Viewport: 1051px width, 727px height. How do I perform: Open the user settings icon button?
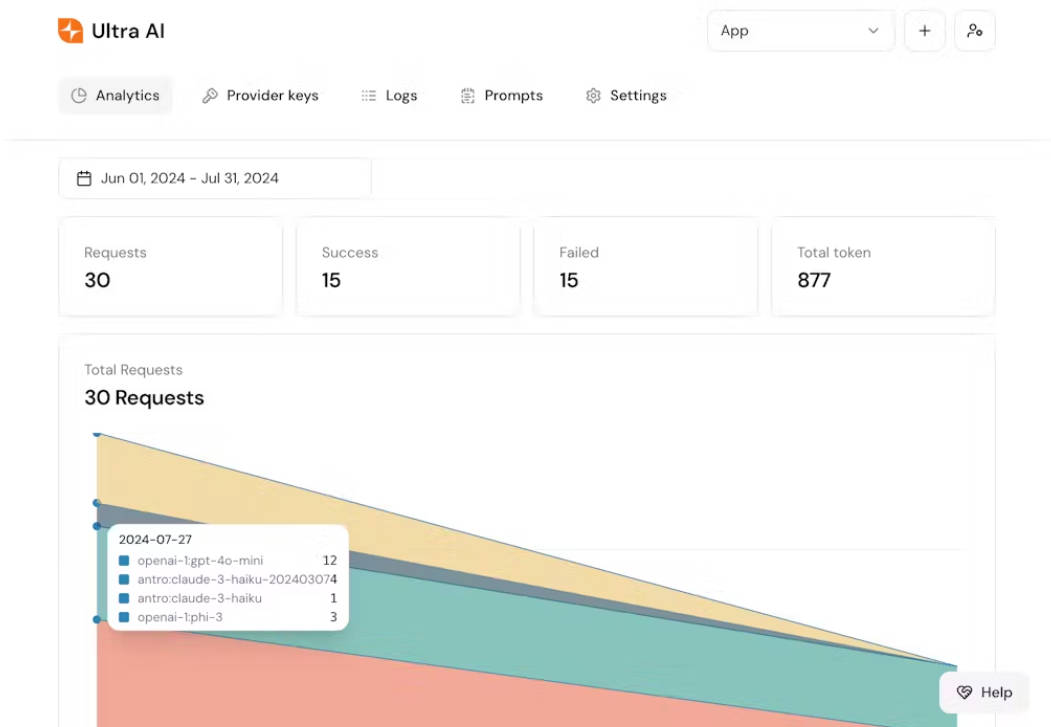click(974, 31)
